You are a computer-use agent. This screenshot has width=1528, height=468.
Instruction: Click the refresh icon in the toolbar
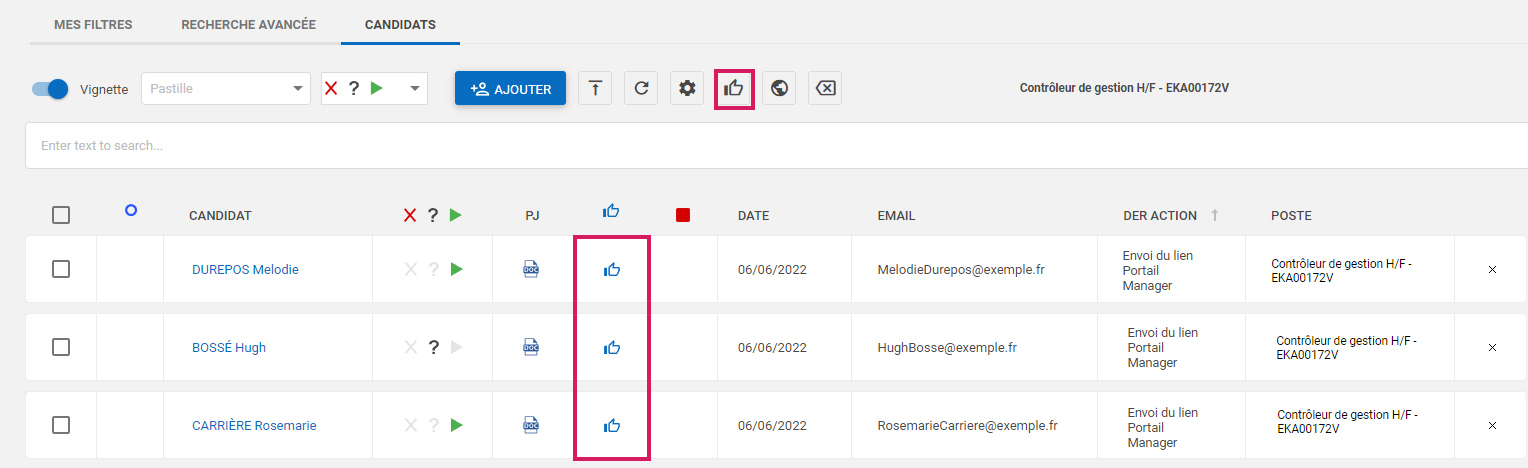tap(641, 88)
